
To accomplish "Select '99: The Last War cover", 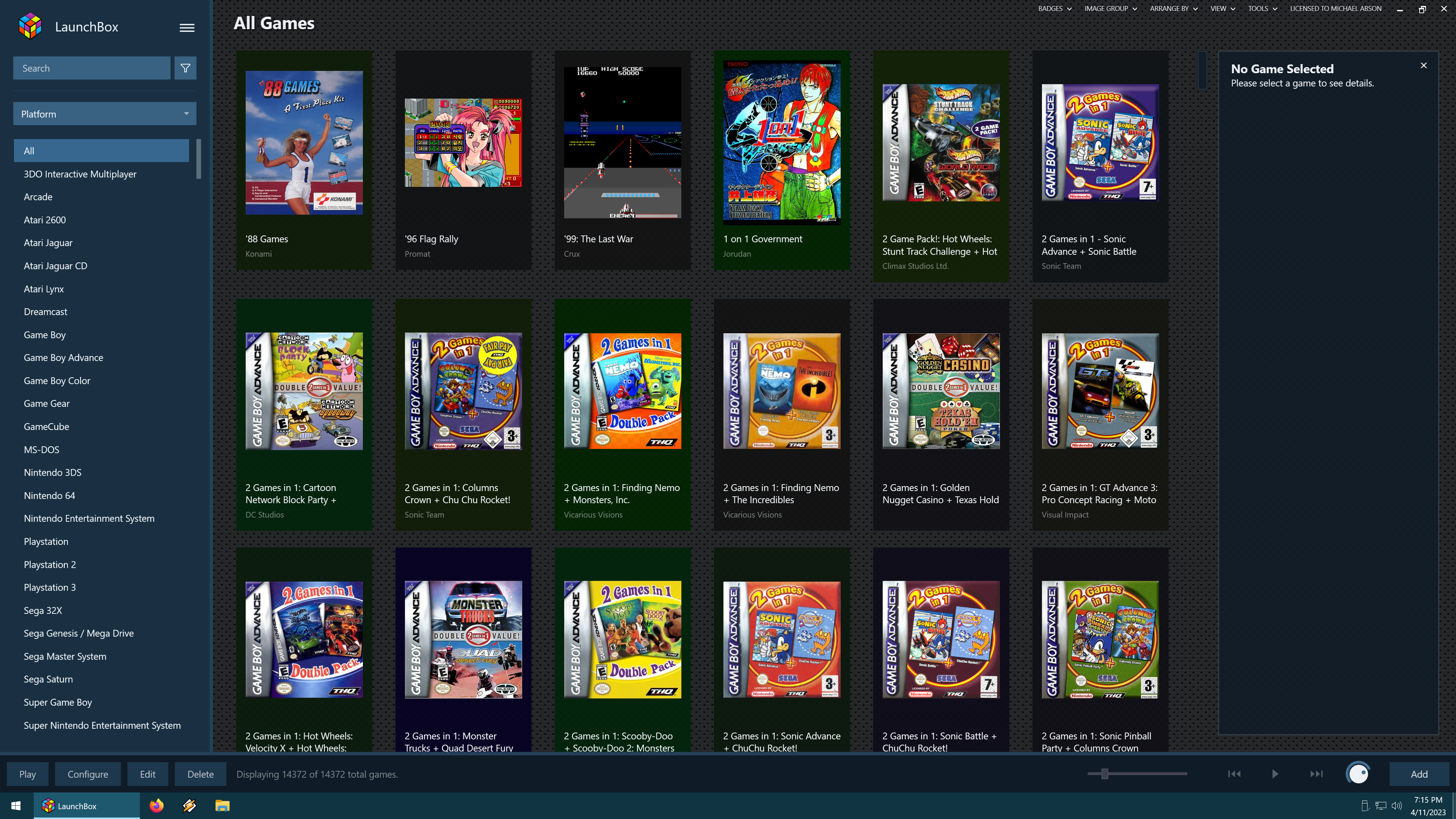I will [622, 143].
